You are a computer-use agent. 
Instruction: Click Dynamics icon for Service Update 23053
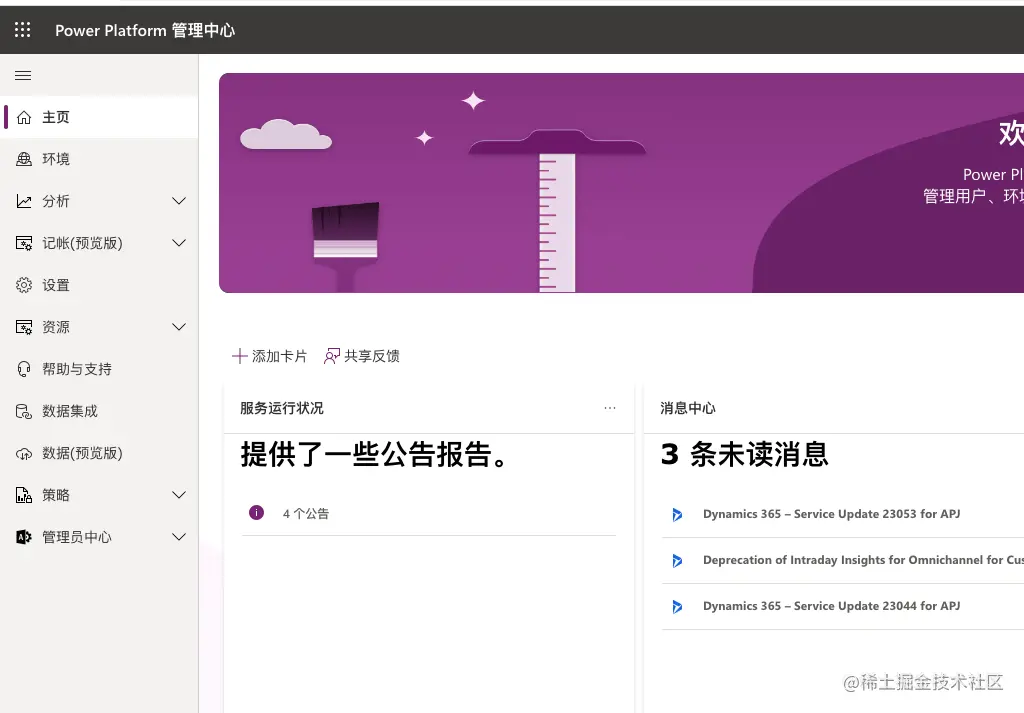[x=677, y=515]
